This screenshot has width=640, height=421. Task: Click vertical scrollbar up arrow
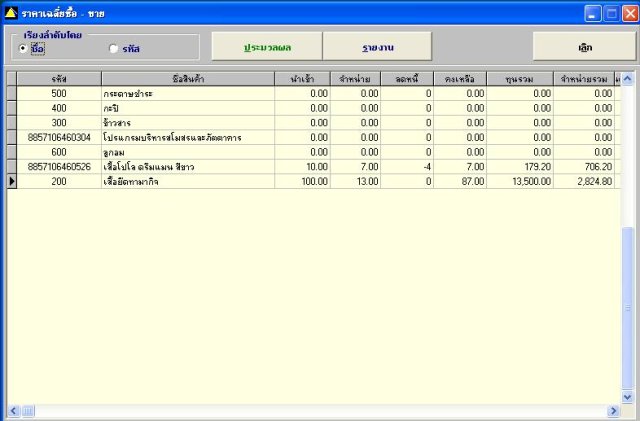pos(627,78)
